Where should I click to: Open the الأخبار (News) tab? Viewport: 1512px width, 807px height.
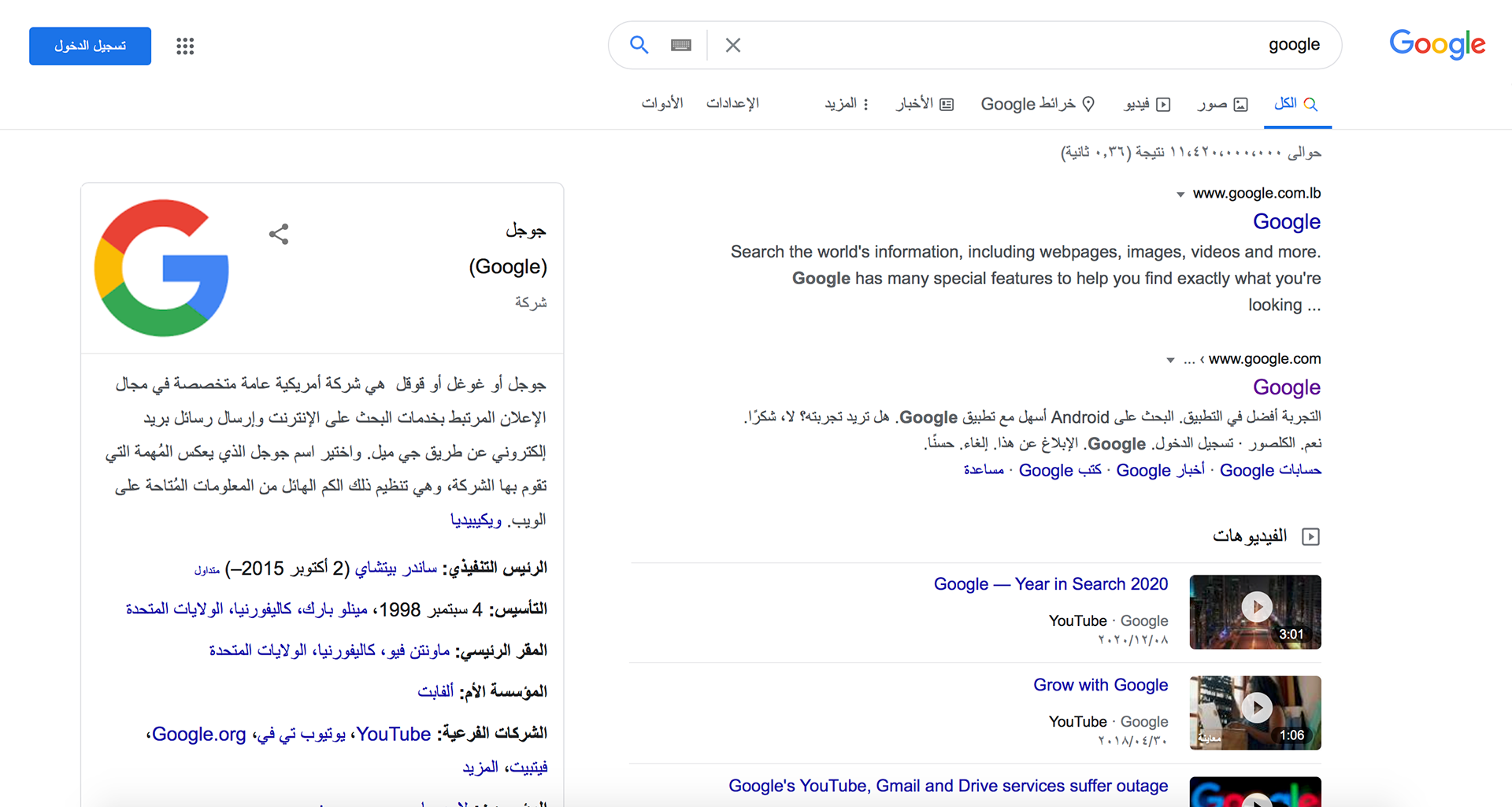point(925,104)
